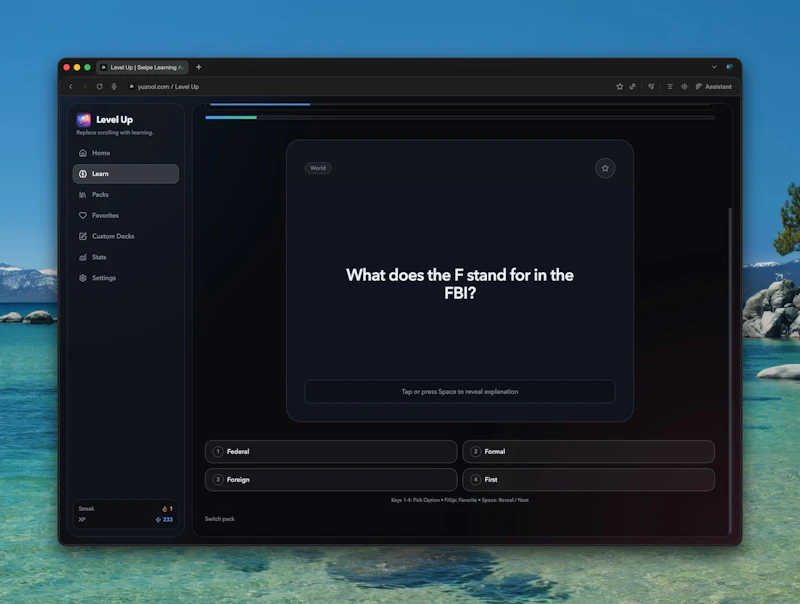This screenshot has width=800, height=604.
Task: Choose answer option 1 Federal
Action: click(x=331, y=451)
